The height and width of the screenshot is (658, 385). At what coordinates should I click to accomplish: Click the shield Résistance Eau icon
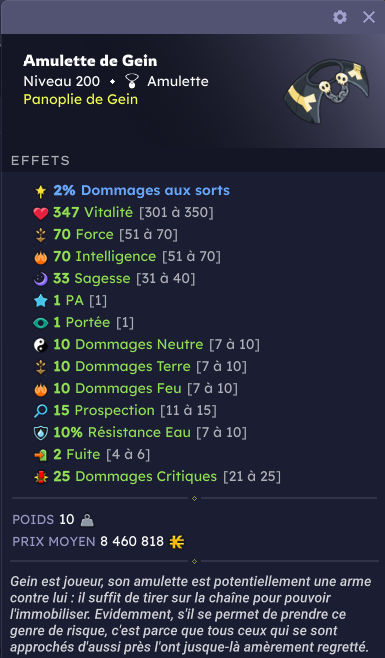coord(41,433)
